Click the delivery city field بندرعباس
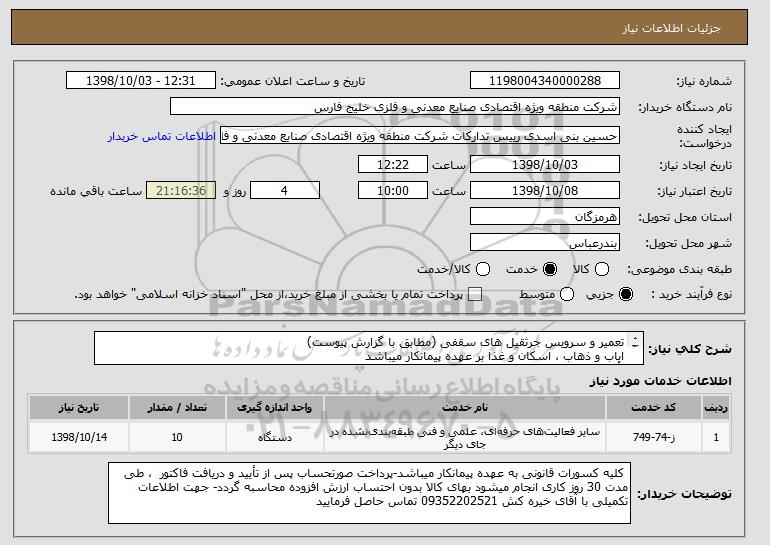The image size is (770, 545). 545,243
